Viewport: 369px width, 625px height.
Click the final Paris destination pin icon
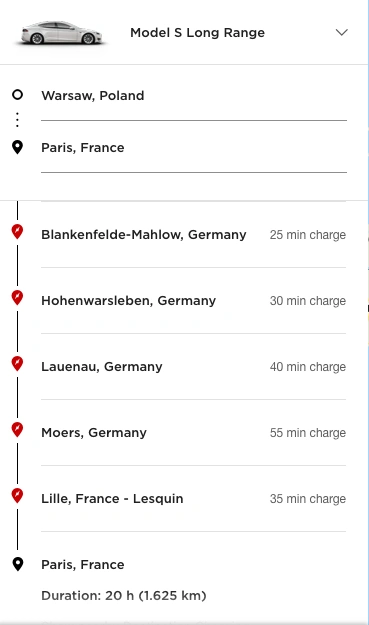pos(18,564)
